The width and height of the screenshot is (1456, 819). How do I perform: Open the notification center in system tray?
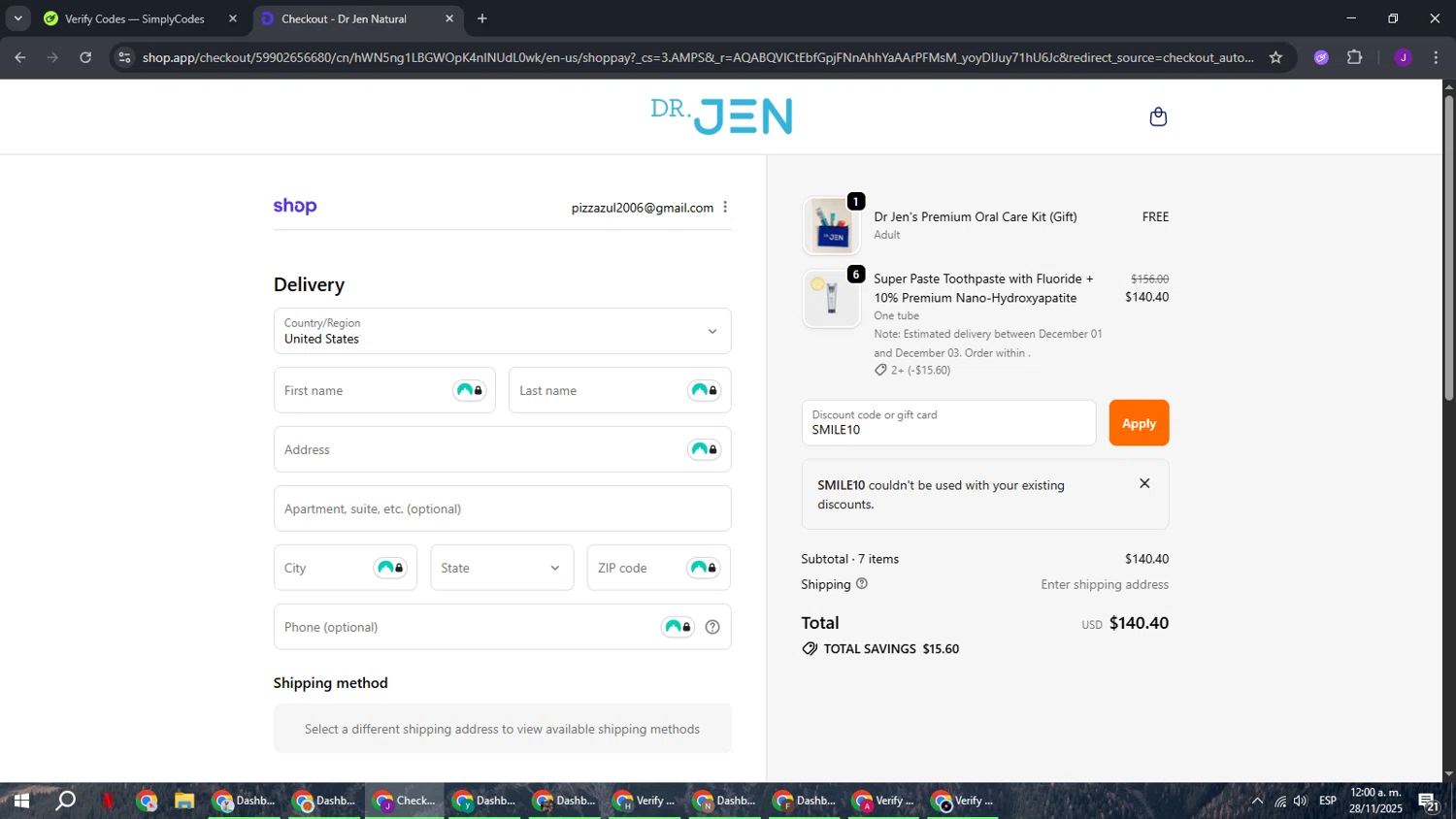tap(1428, 802)
